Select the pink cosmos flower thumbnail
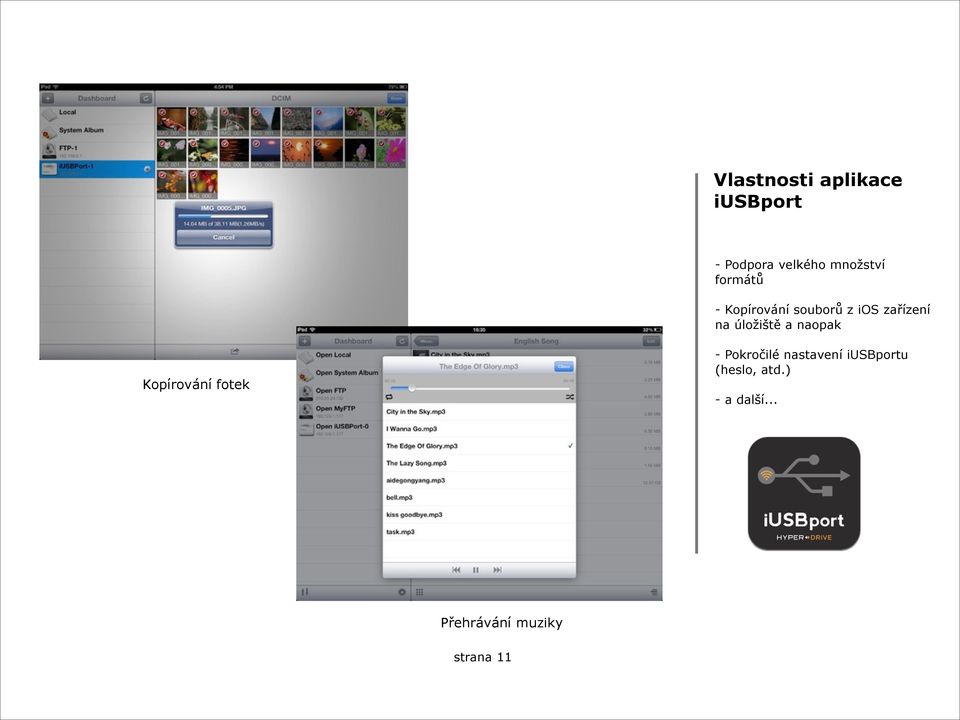 click(391, 153)
